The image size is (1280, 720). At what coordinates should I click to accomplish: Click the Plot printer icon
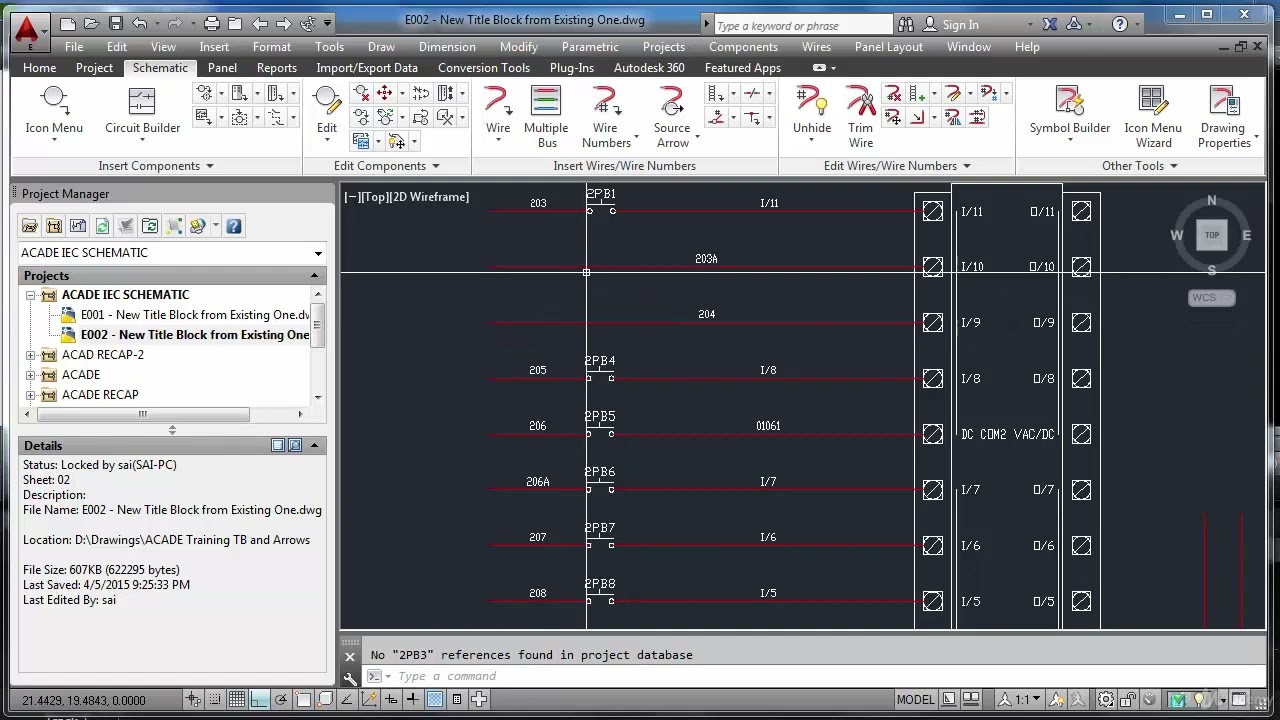[x=212, y=23]
